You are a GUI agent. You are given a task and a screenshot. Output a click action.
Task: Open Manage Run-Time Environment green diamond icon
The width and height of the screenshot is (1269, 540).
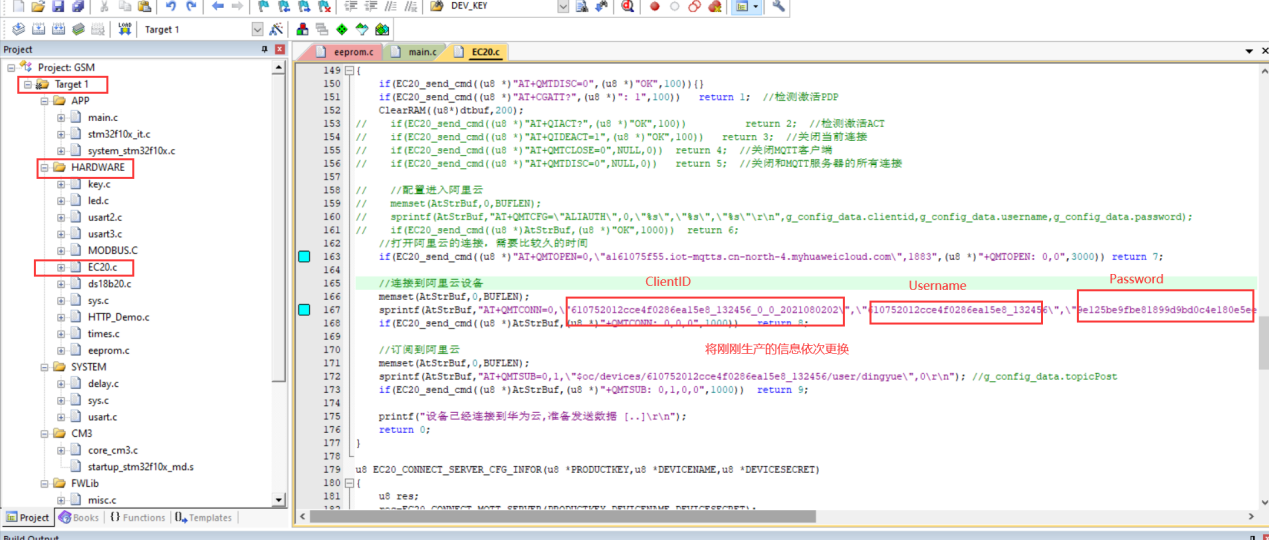[x=342, y=29]
